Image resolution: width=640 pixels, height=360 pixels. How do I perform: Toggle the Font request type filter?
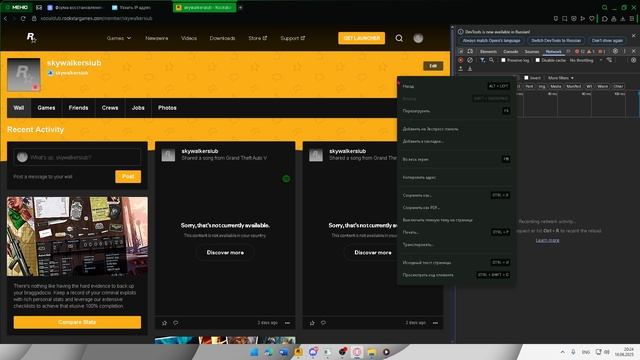click(529, 86)
